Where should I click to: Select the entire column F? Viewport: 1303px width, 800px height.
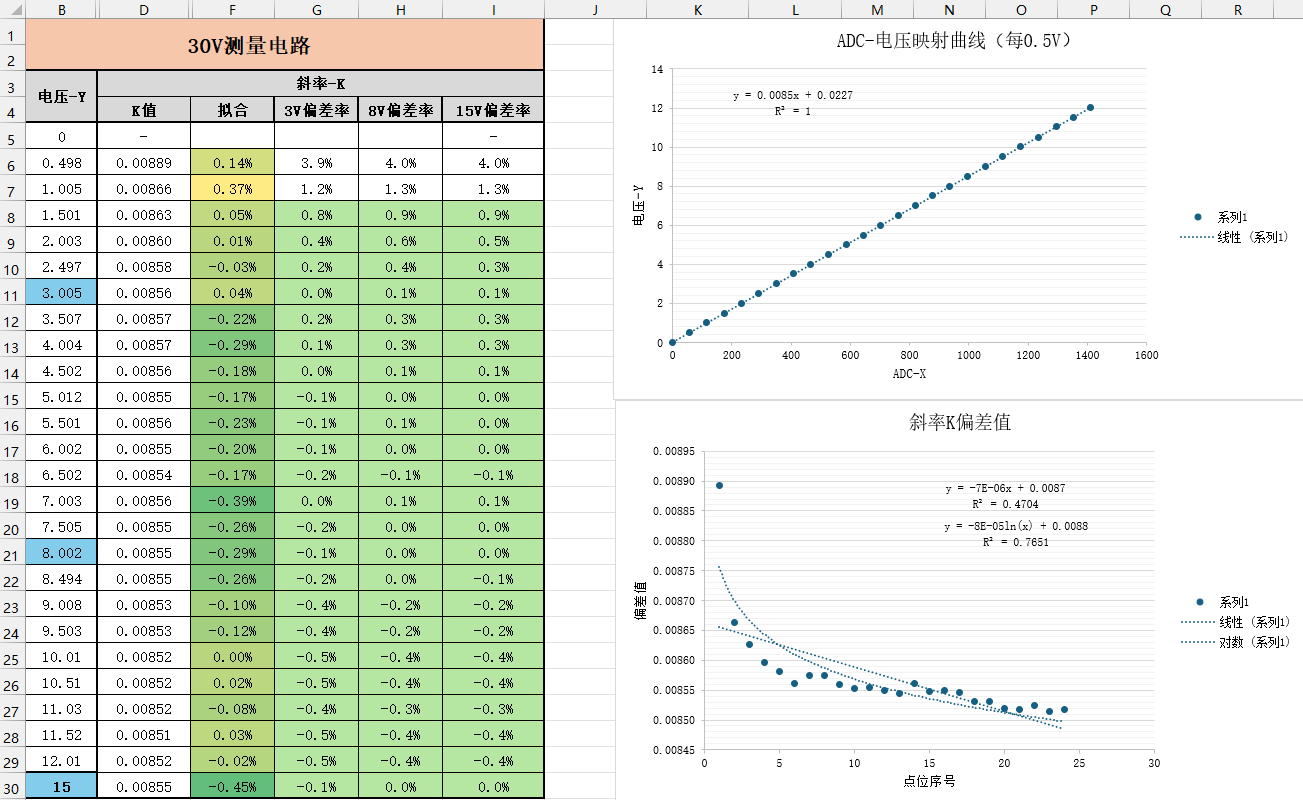(x=232, y=9)
